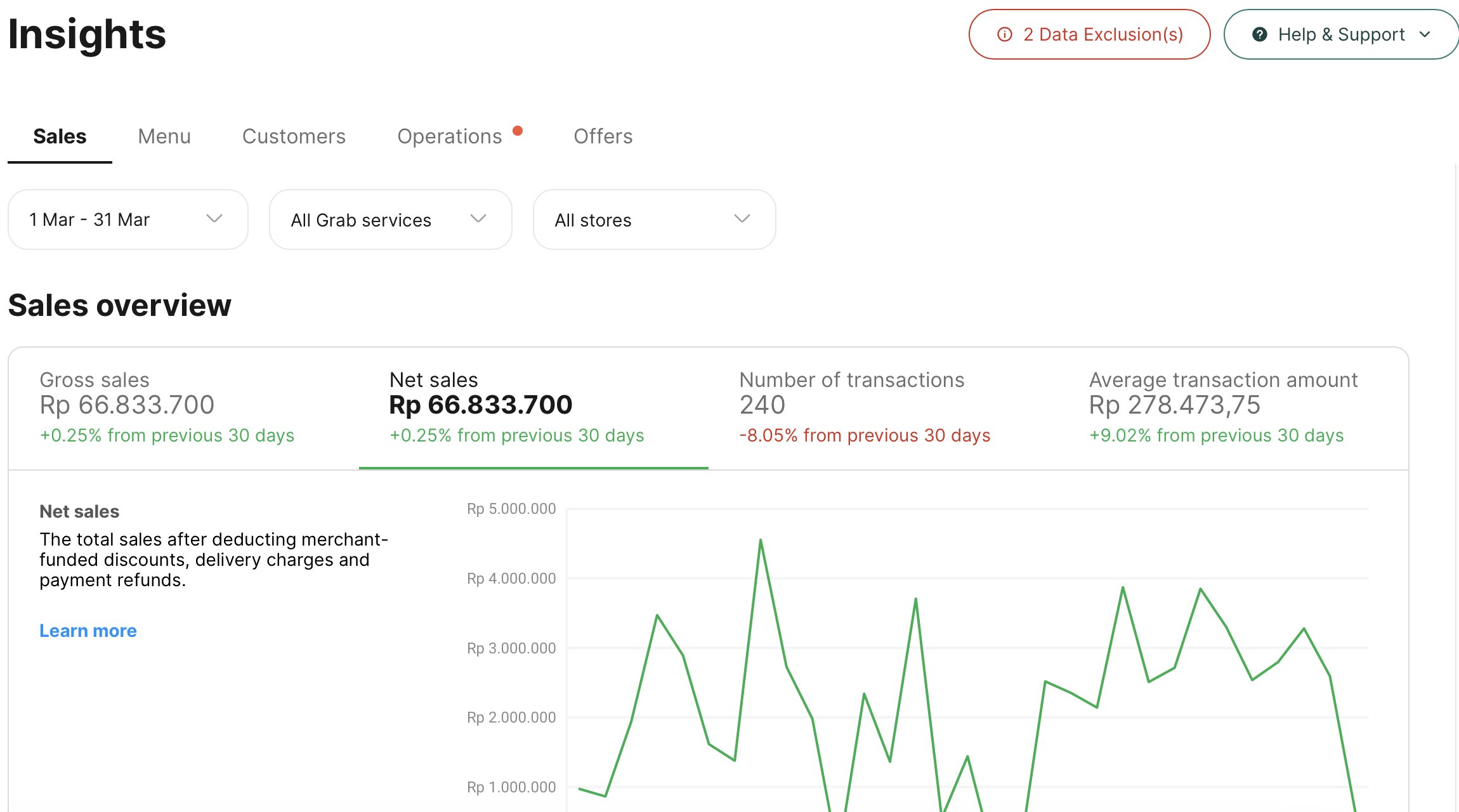Expand the Help & Support chevron
This screenshot has width=1459, height=812.
coord(1425,34)
